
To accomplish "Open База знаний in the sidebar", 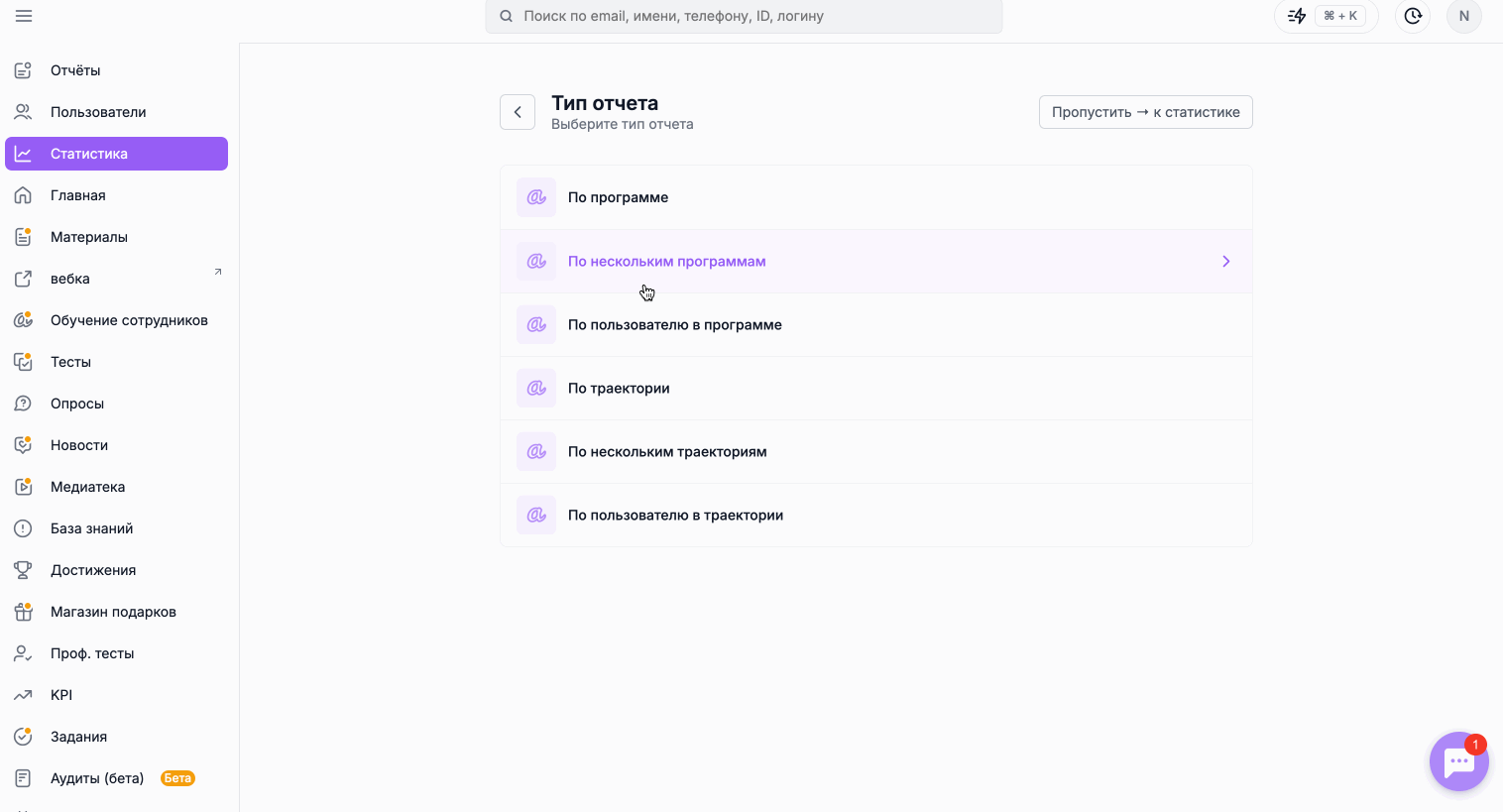I will (116, 528).
